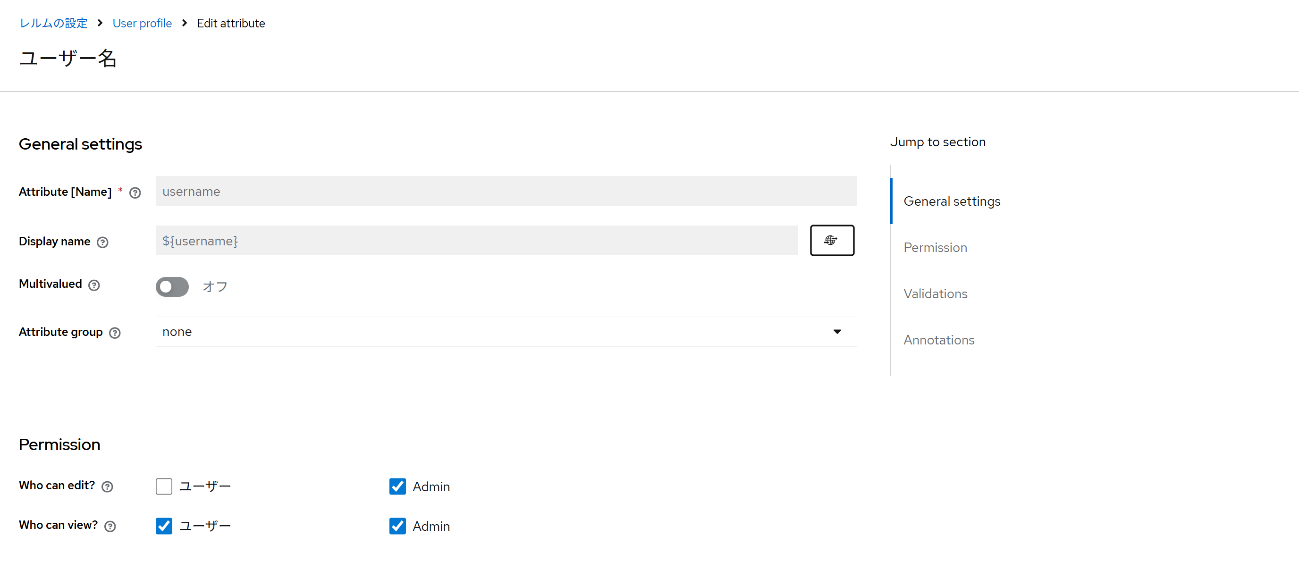Viewport: 1299px width, 561px height.
Task: Show help for Who can edit
Action: click(107, 487)
